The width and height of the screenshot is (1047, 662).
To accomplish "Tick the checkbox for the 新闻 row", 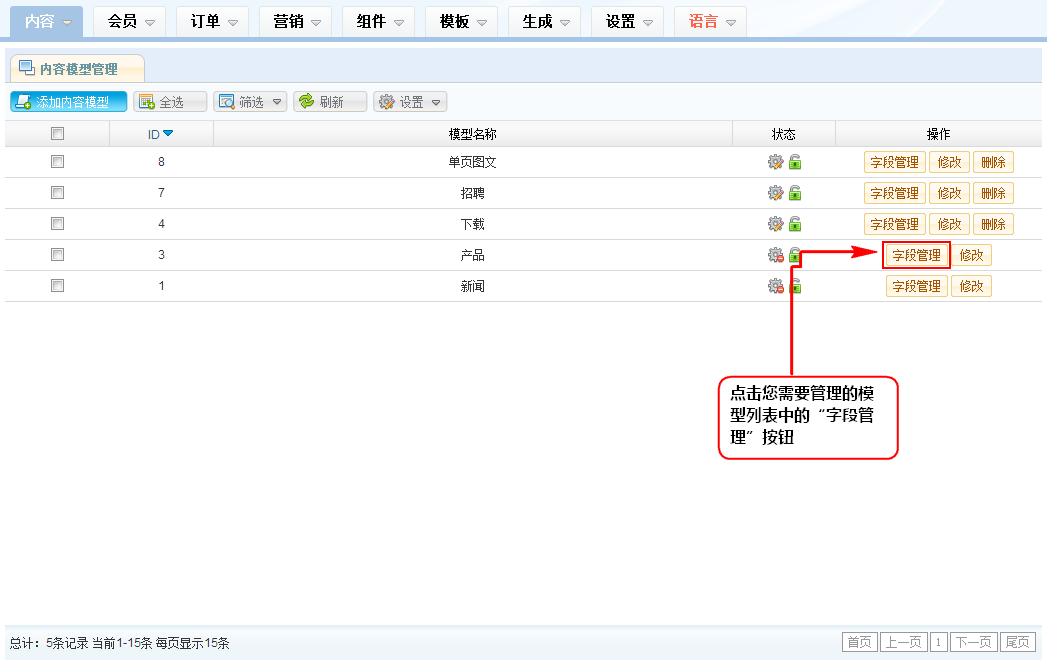I will (57, 286).
